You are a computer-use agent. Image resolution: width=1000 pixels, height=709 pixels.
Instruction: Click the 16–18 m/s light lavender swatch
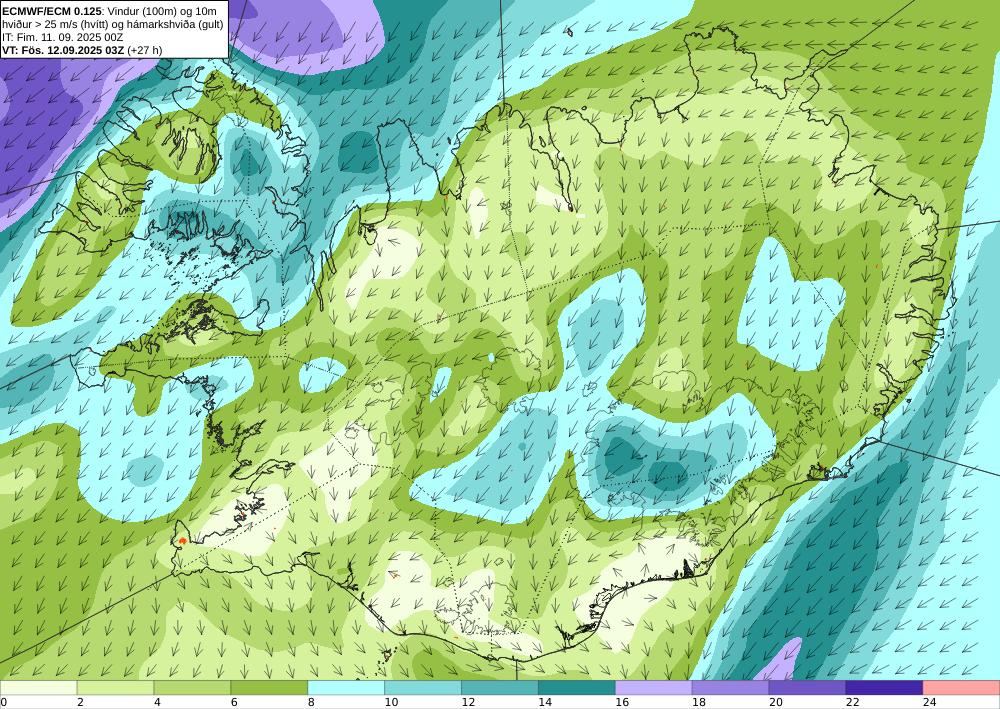[x=654, y=688]
